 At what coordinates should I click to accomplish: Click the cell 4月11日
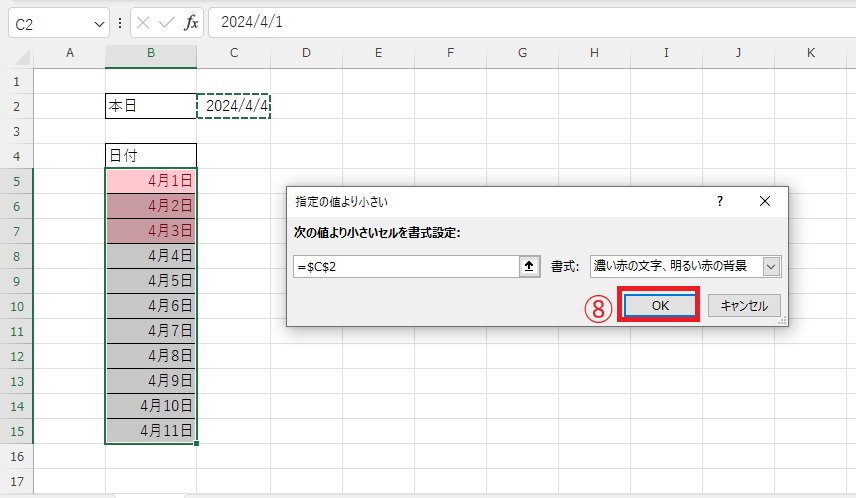pyautogui.click(x=151, y=431)
